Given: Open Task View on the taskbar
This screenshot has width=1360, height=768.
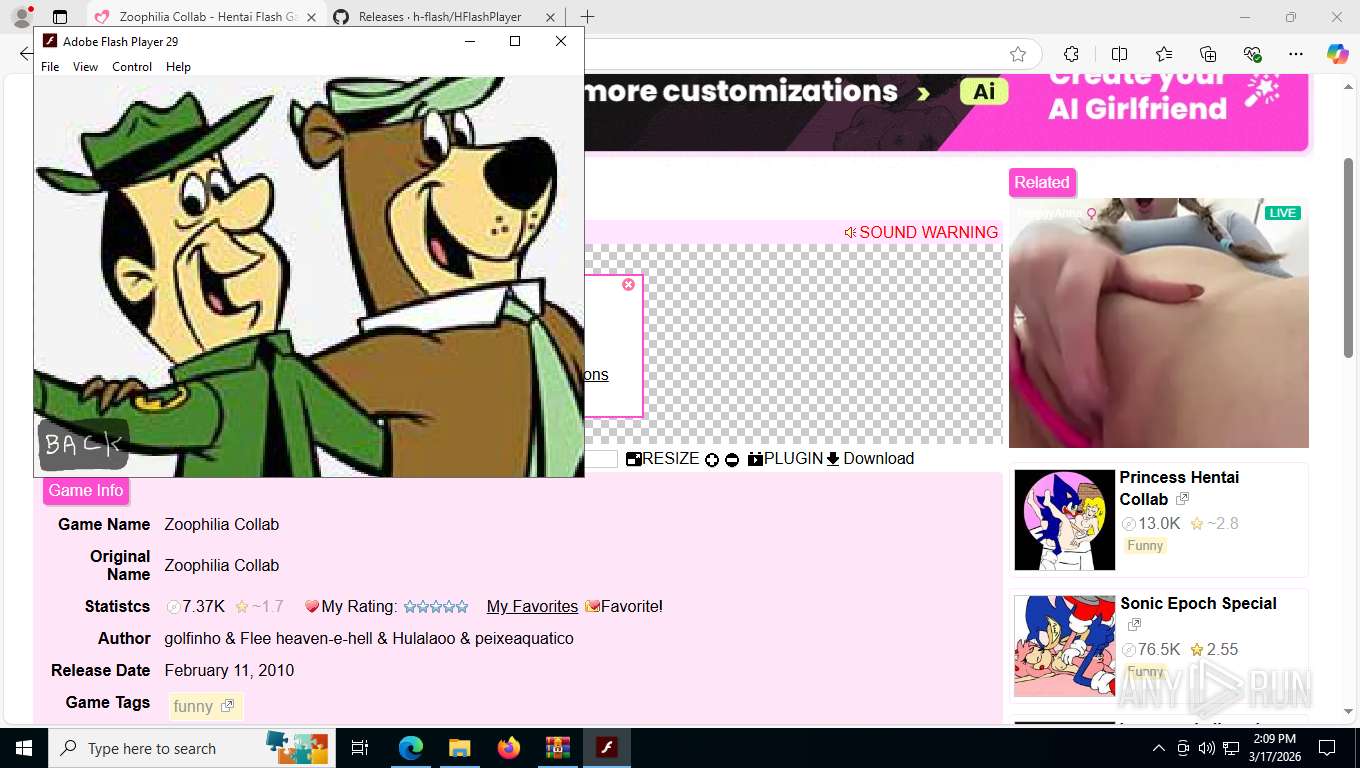Looking at the screenshot, I should [x=360, y=748].
